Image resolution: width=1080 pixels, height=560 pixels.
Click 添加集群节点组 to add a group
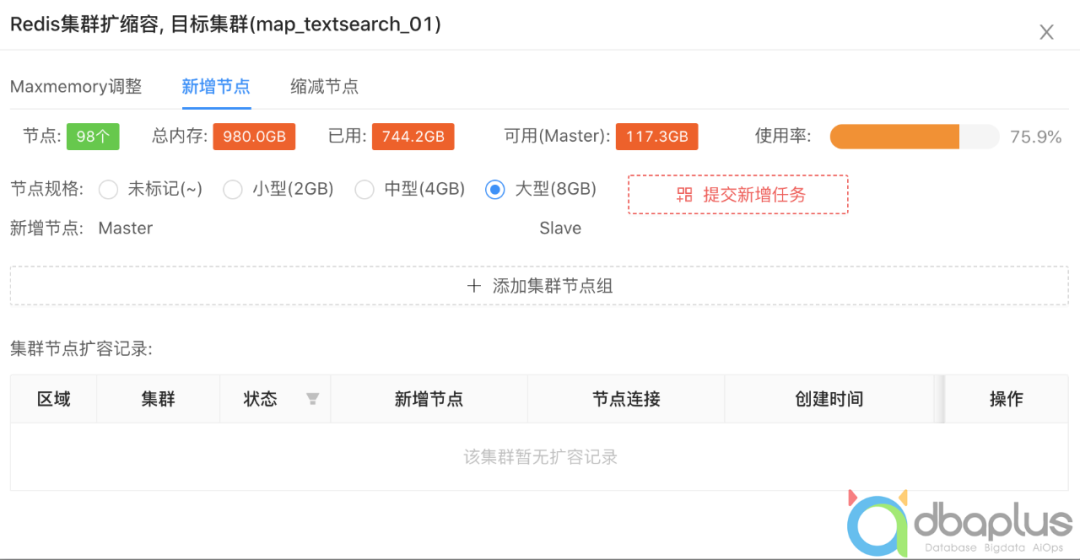539,286
